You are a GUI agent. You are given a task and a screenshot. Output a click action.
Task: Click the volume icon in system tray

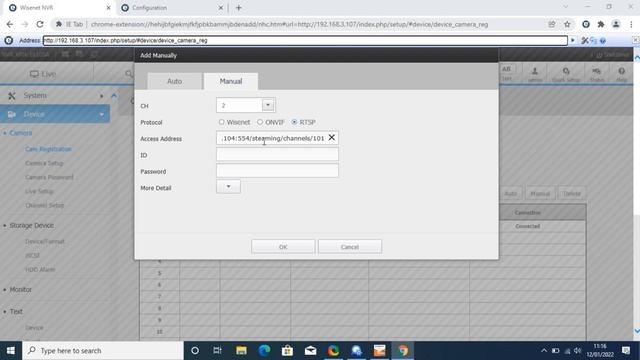click(x=577, y=351)
